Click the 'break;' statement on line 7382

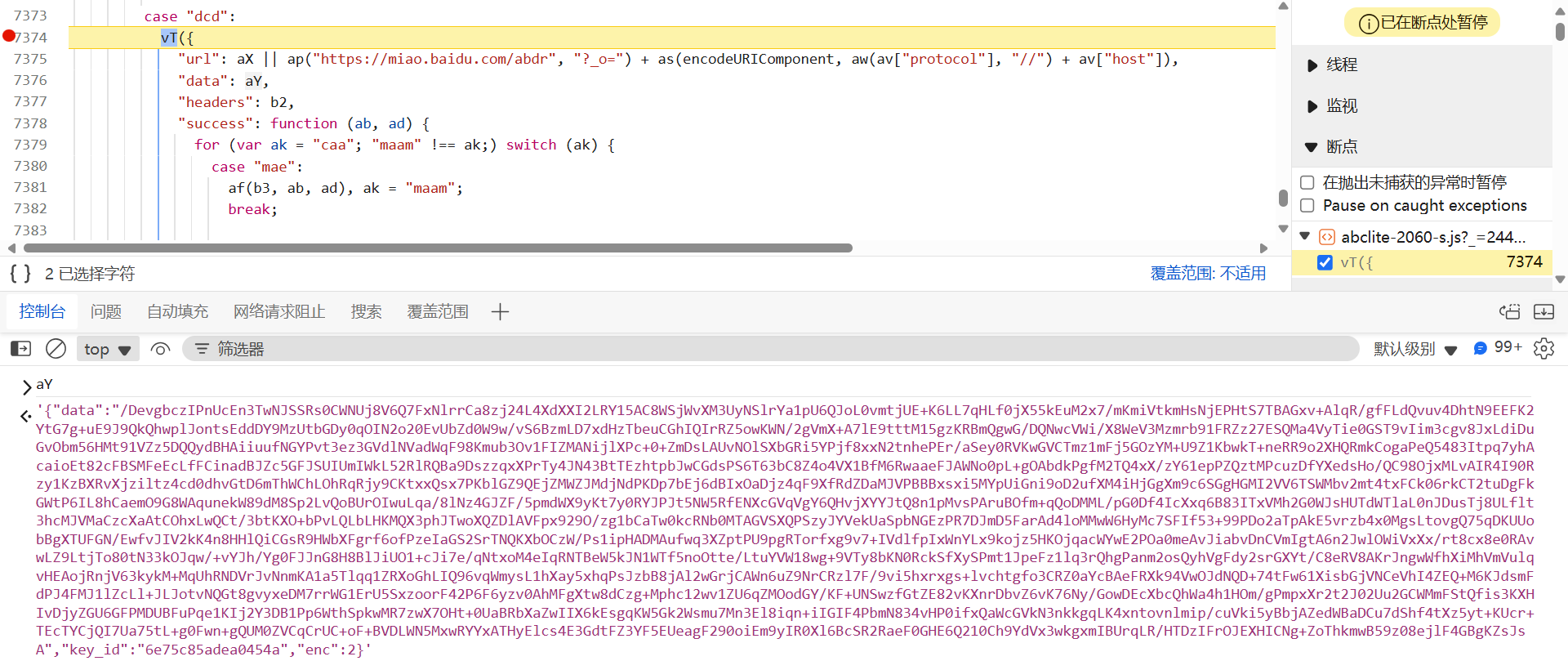[252, 209]
